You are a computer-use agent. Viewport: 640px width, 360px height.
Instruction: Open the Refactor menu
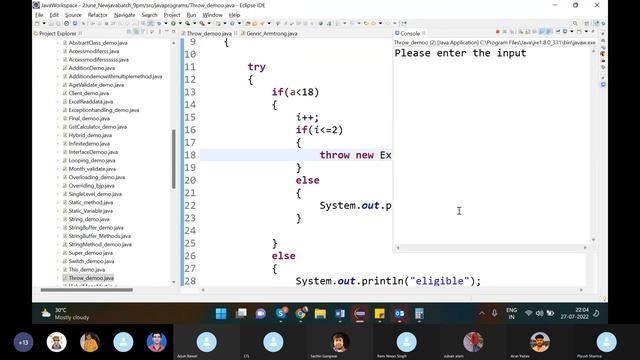click(x=98, y=15)
